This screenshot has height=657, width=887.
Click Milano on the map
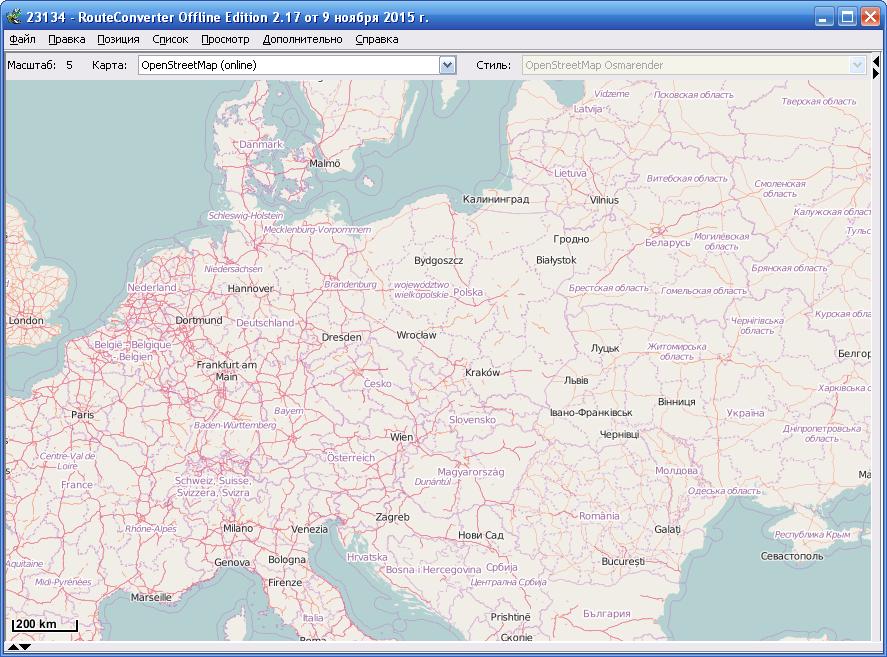click(238, 529)
